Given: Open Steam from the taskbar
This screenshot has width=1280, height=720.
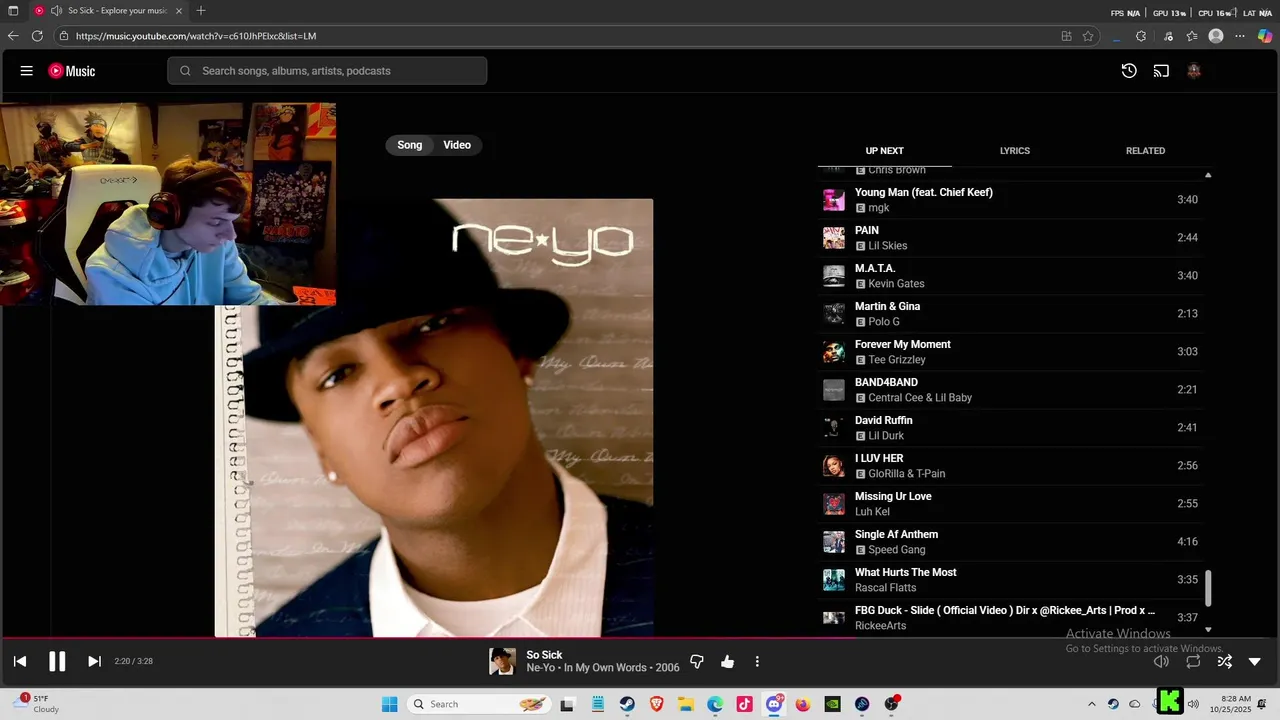Looking at the screenshot, I should pos(626,704).
